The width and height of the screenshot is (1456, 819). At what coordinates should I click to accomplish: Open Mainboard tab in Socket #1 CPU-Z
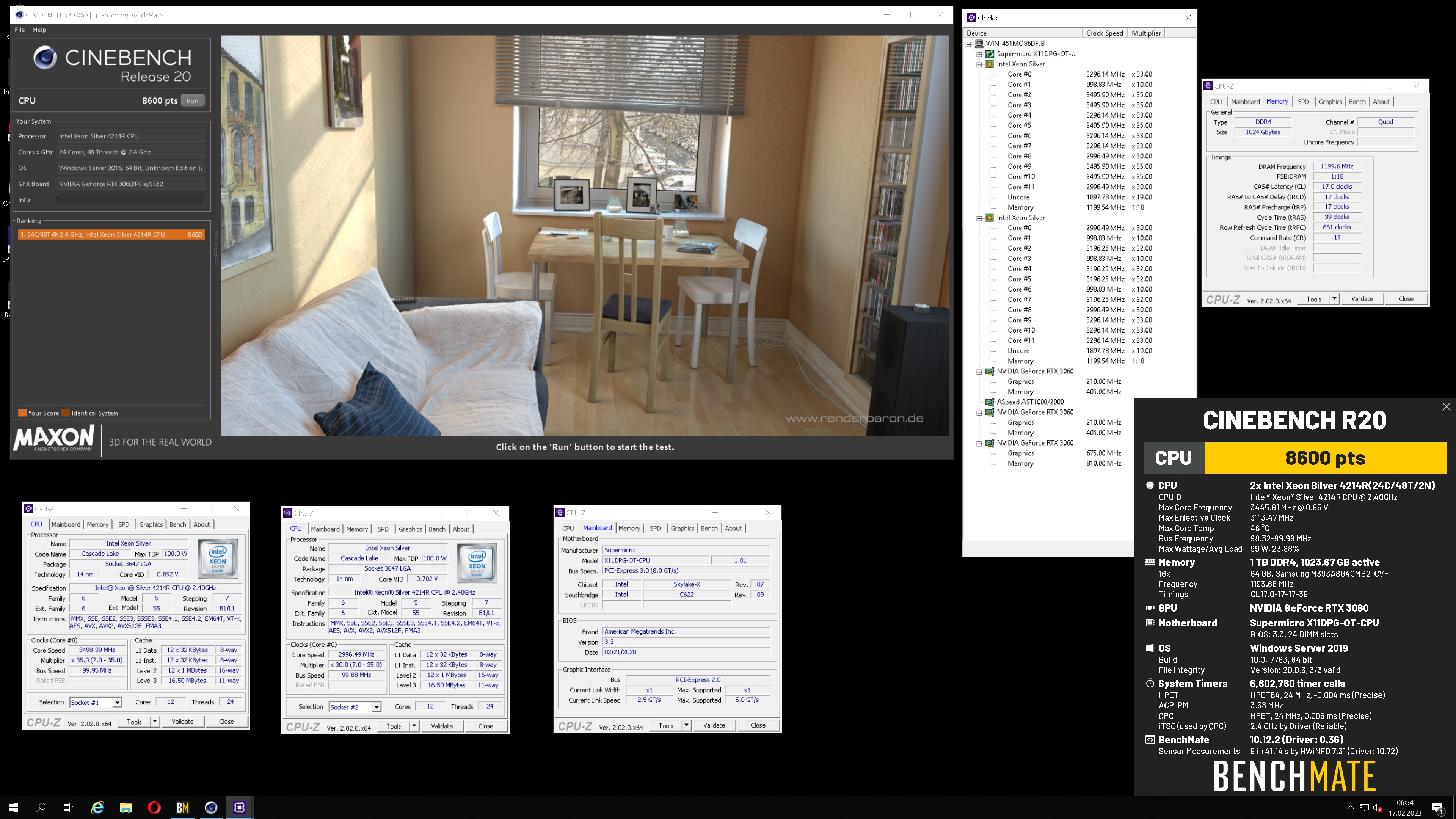66,524
